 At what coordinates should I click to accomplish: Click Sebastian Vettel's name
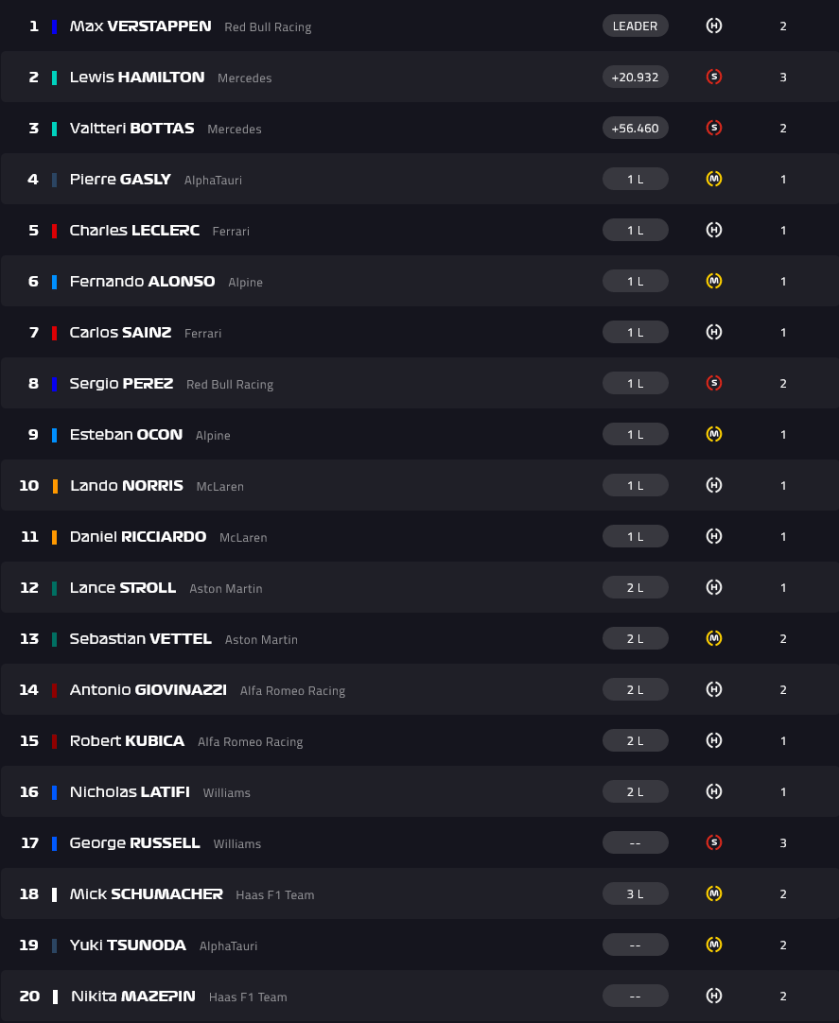coord(140,639)
